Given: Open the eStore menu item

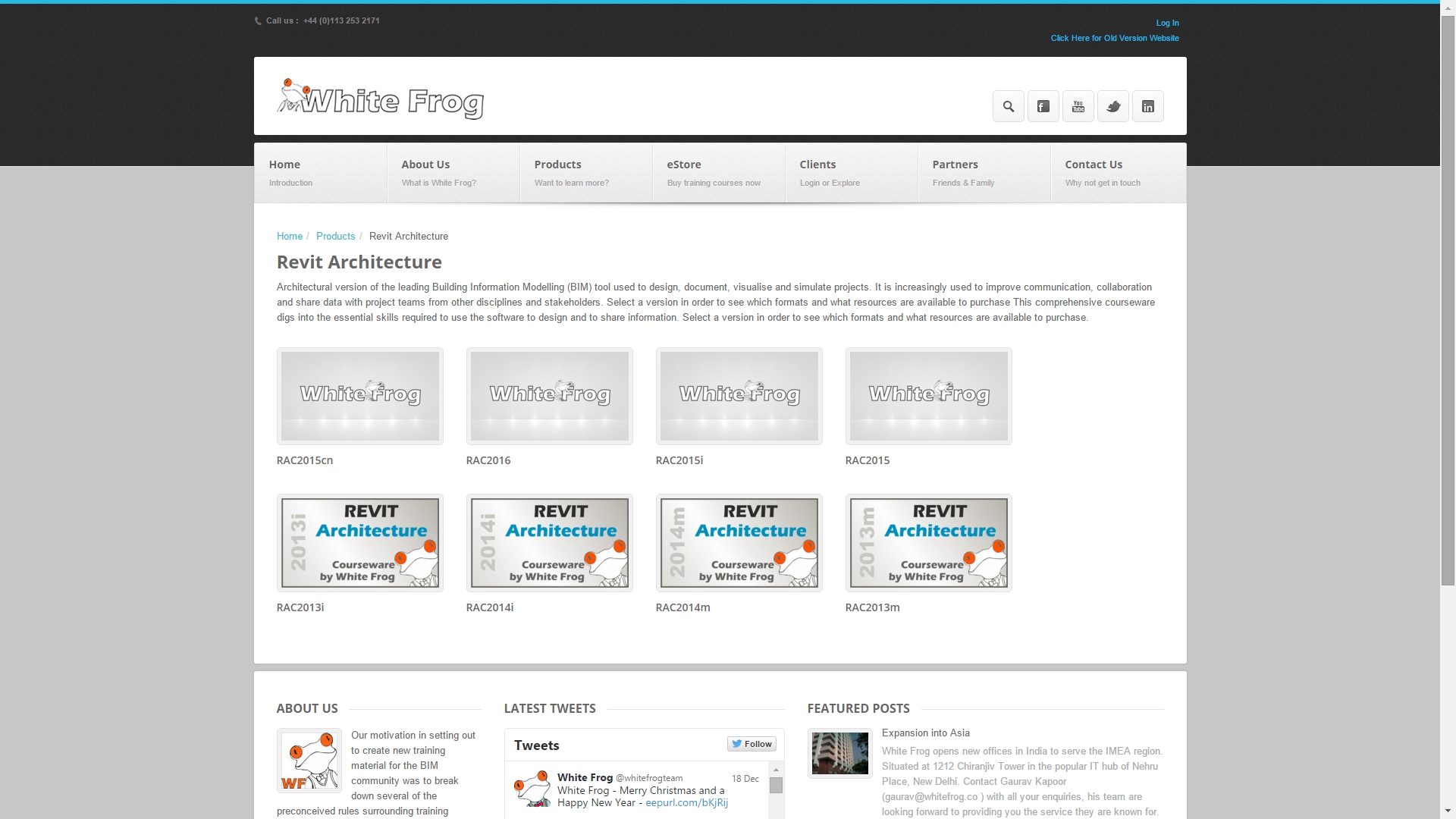Looking at the screenshot, I should coord(719,173).
